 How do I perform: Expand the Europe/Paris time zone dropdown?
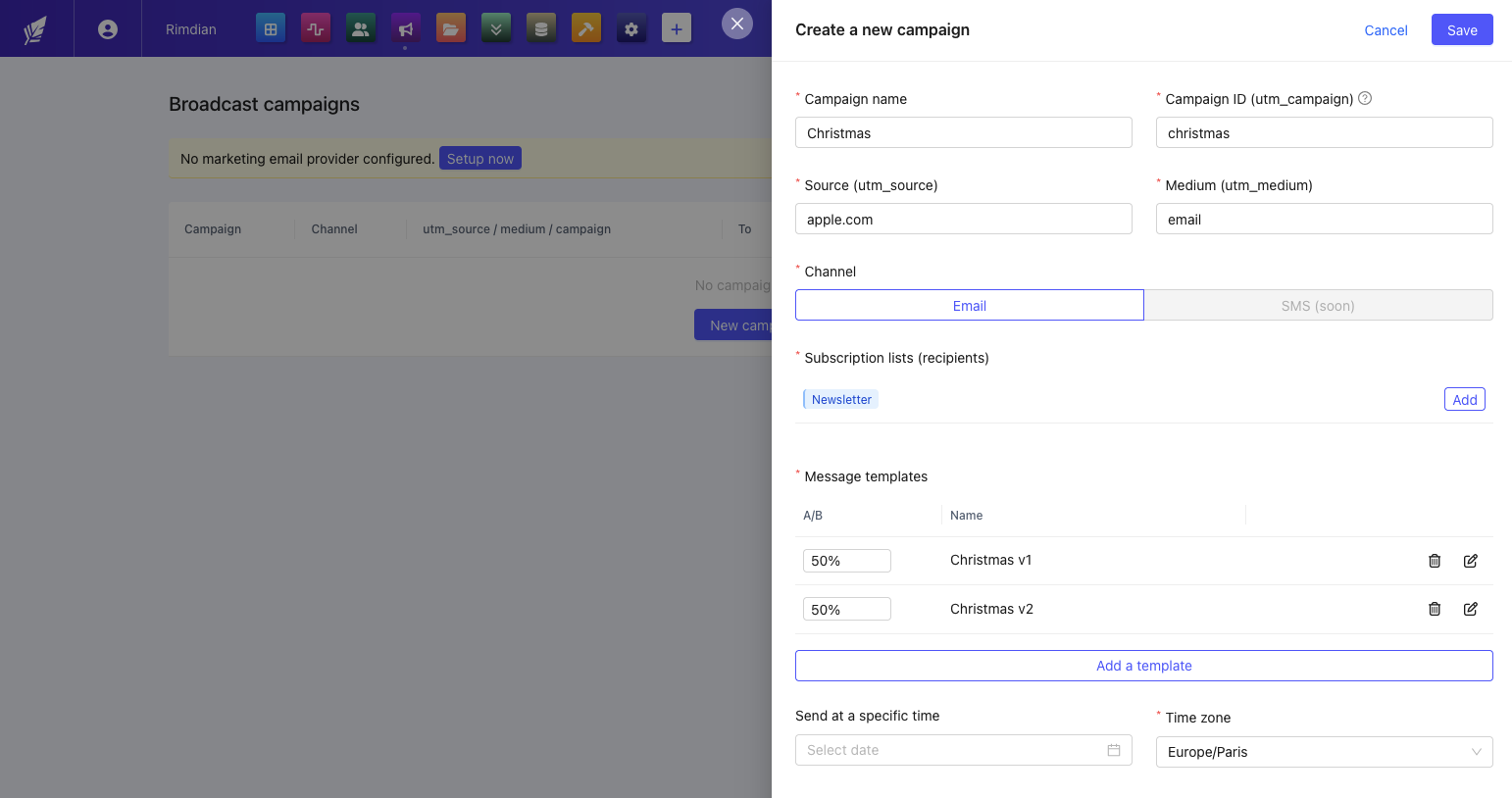pos(1325,752)
